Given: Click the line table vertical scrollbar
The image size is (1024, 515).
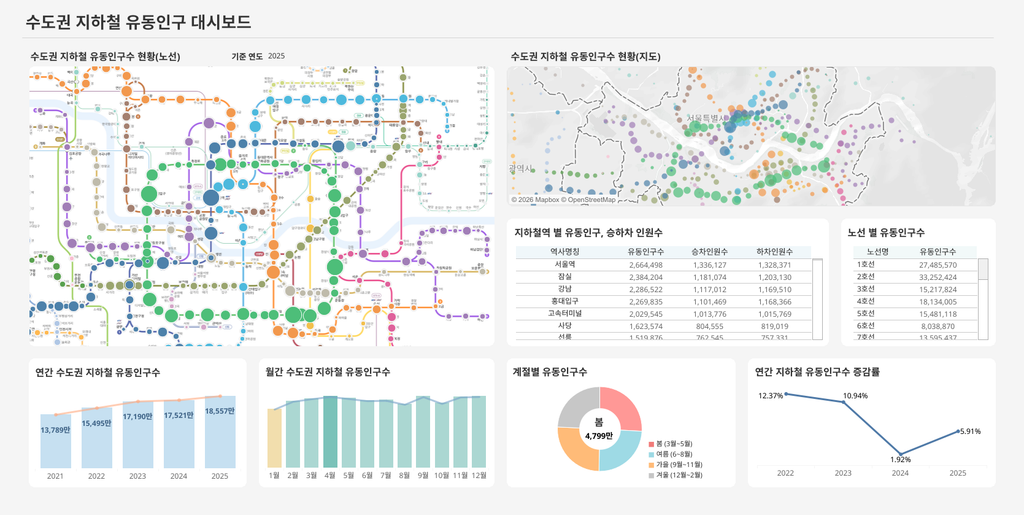Looking at the screenshot, I should 983,298.
